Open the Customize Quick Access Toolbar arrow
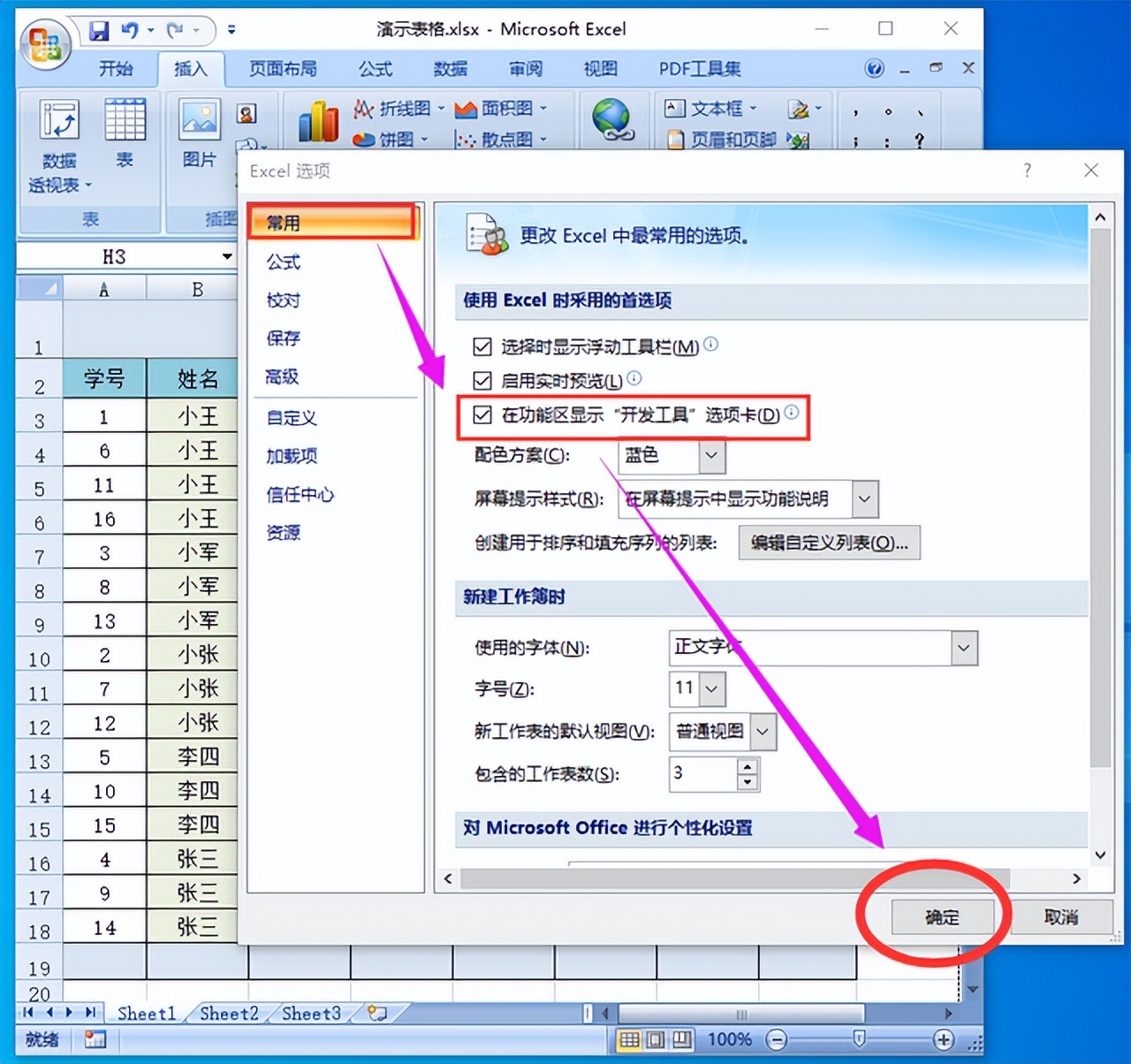The image size is (1131, 1064). pos(232,30)
